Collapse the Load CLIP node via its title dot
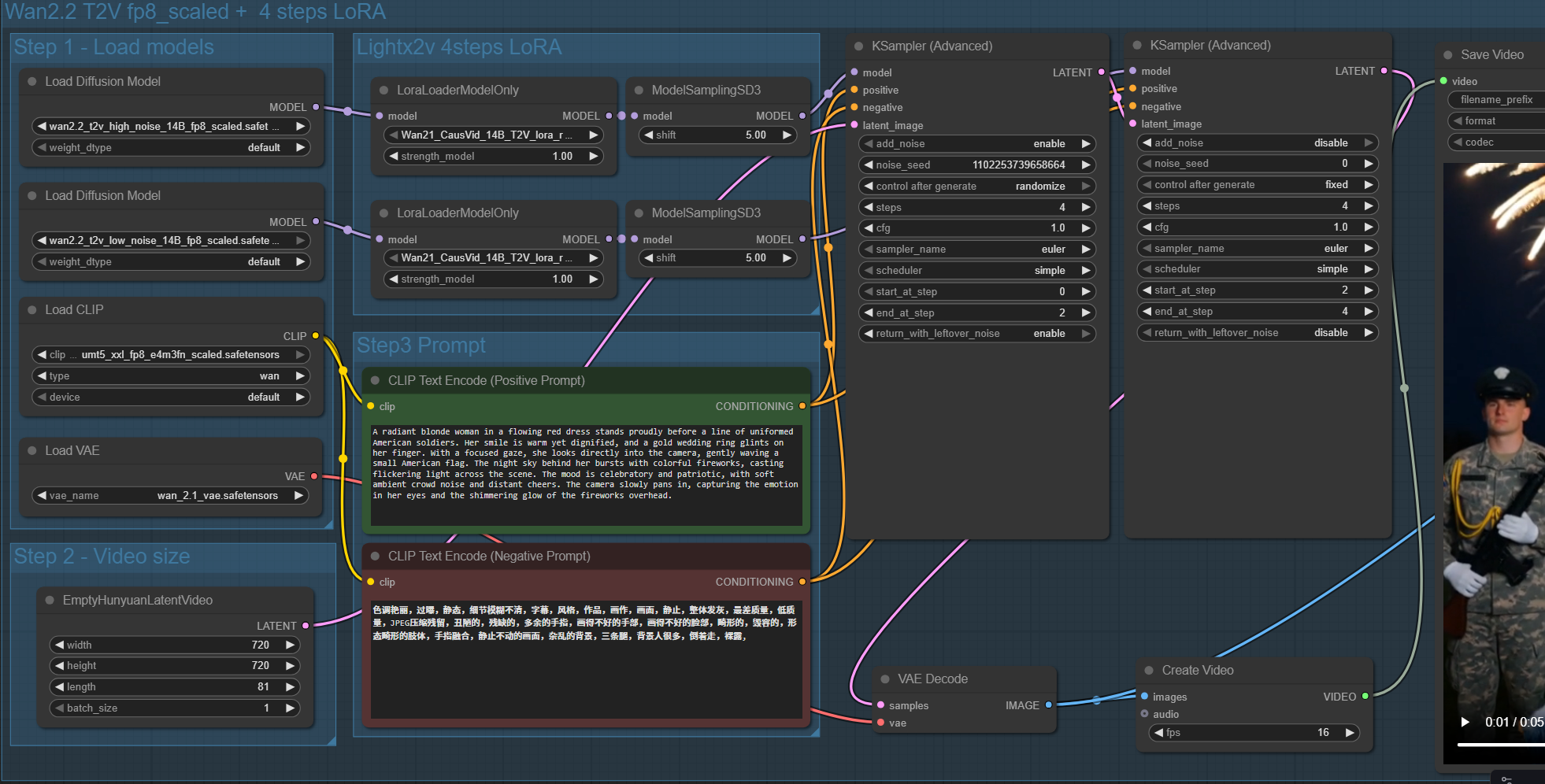Viewport: 1545px width, 784px height. (32, 310)
